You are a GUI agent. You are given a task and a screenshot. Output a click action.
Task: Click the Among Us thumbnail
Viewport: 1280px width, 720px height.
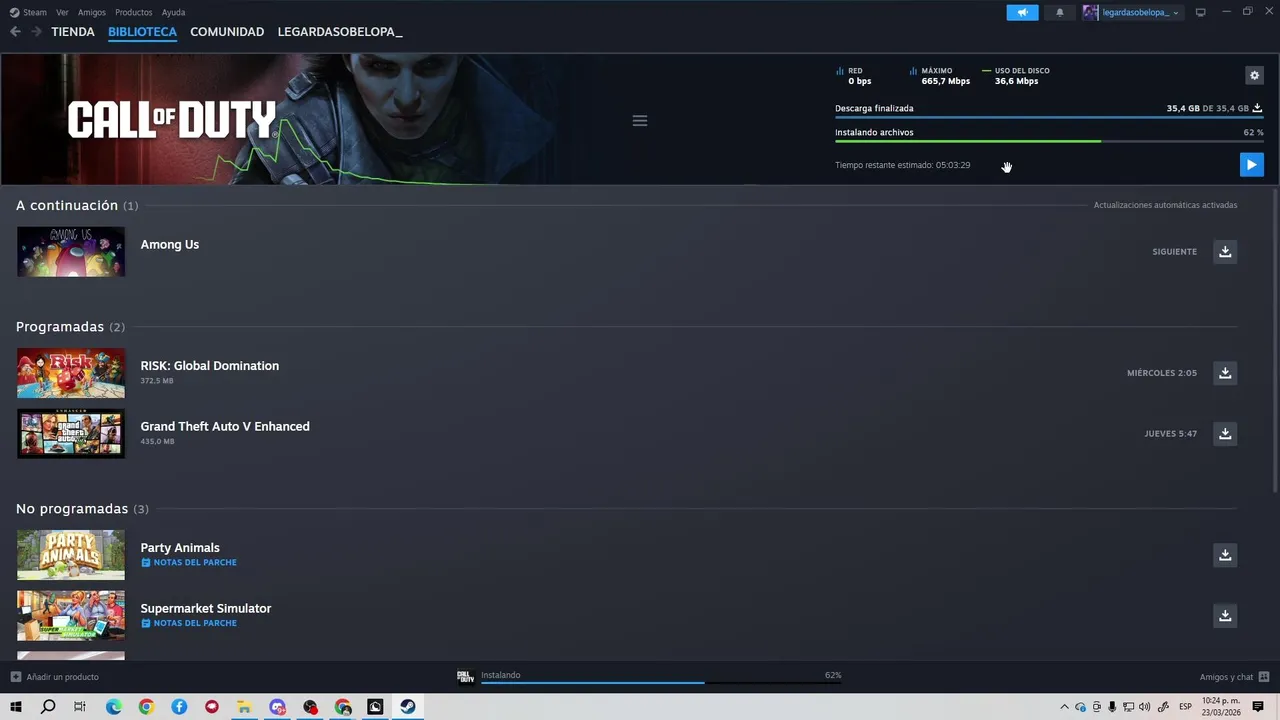pos(71,251)
